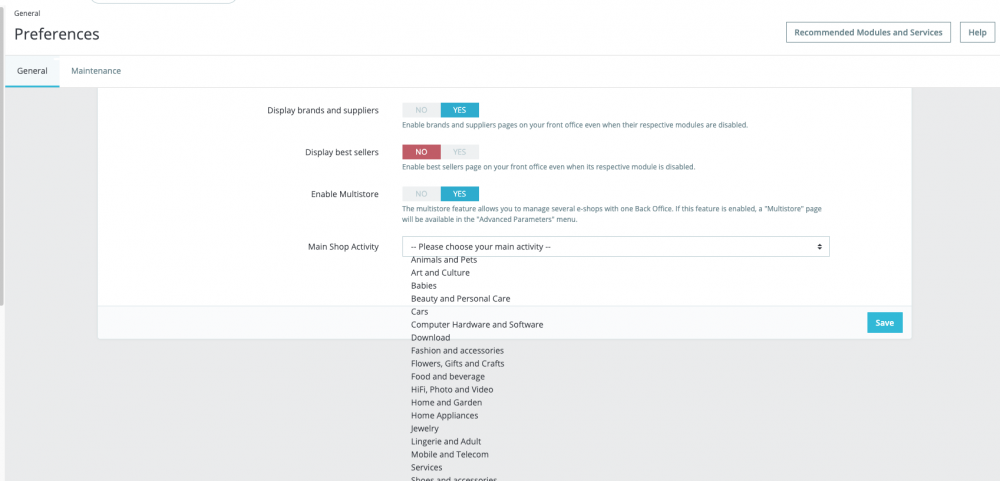The height and width of the screenshot is (481, 1000).
Task: Click the Main Shop Activity dropdown arrow
Action: tap(820, 247)
